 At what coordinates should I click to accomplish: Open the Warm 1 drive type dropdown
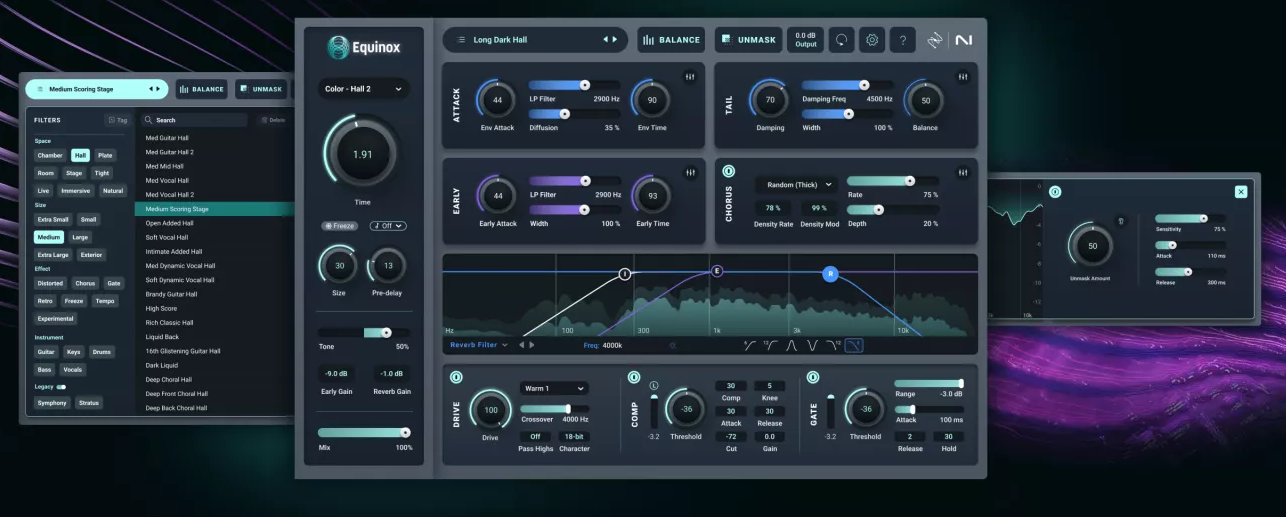[554, 388]
